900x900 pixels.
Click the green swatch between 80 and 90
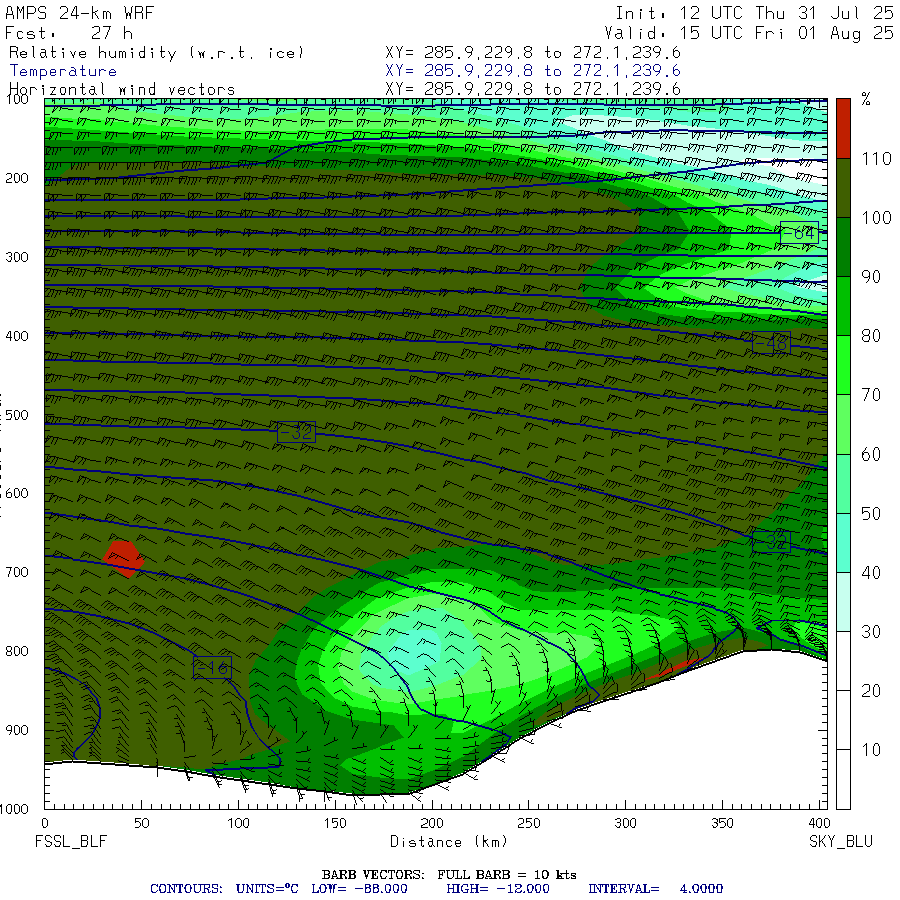pos(843,306)
